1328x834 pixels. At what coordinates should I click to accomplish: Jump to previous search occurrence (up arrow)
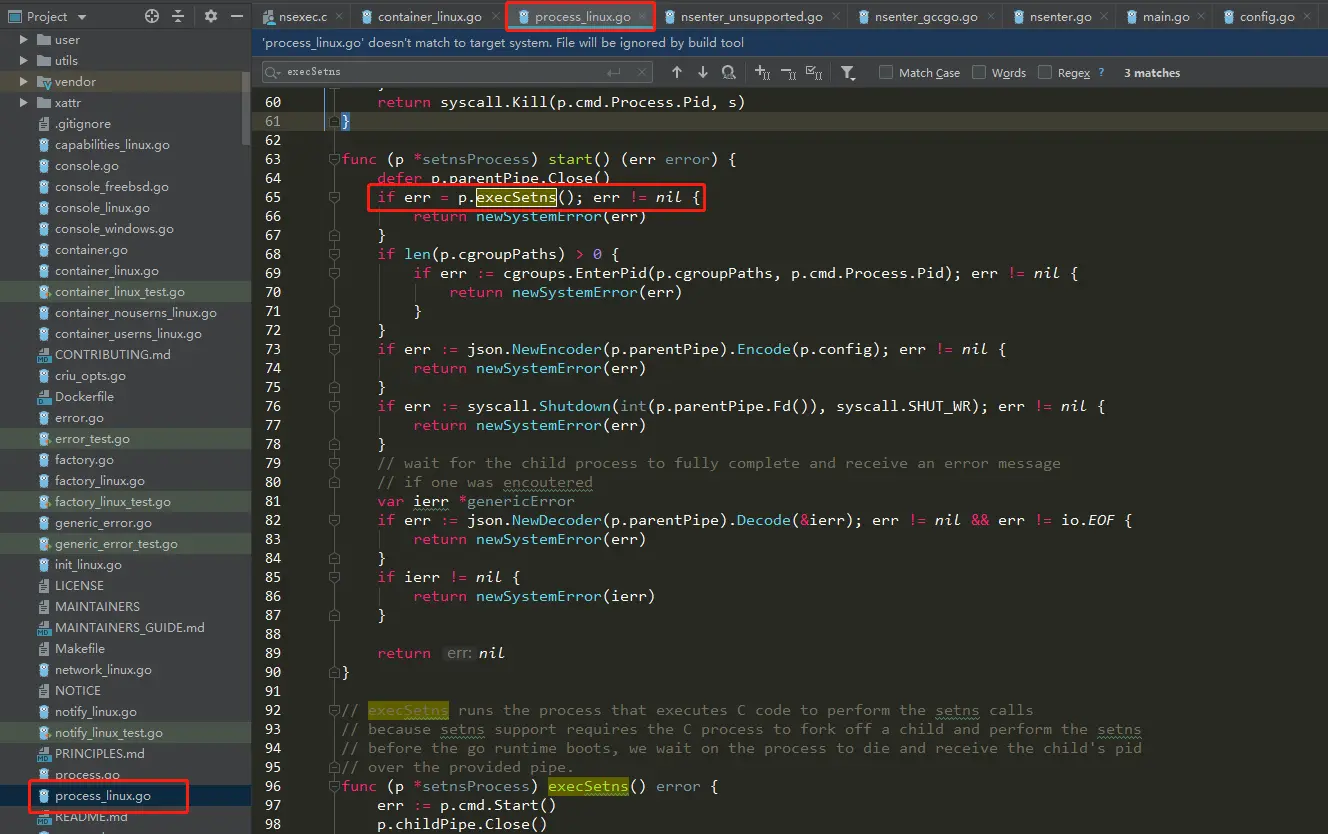[677, 72]
